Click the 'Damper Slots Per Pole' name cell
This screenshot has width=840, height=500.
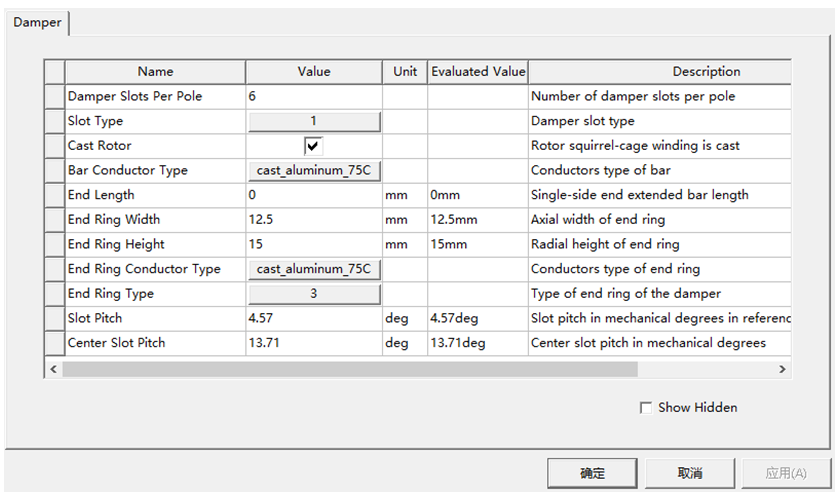(155, 96)
